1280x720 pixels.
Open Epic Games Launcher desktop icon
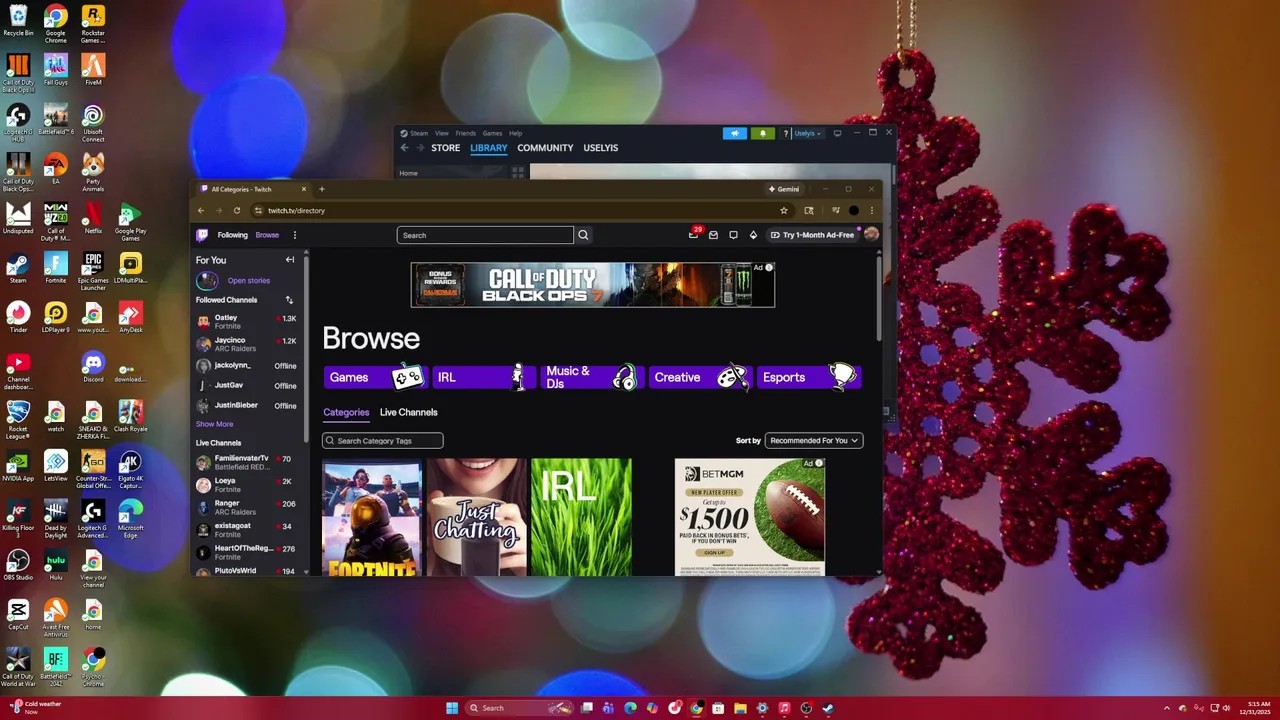point(93,270)
